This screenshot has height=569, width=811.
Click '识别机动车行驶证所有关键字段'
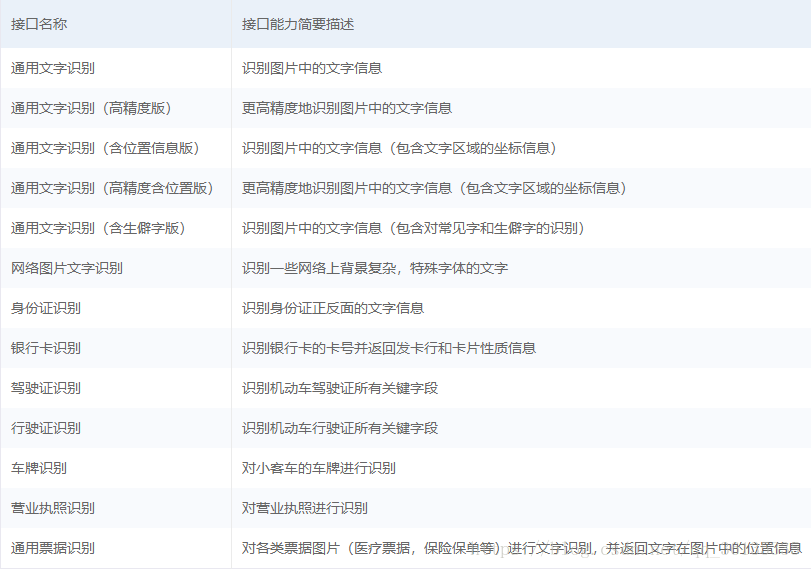pos(340,428)
